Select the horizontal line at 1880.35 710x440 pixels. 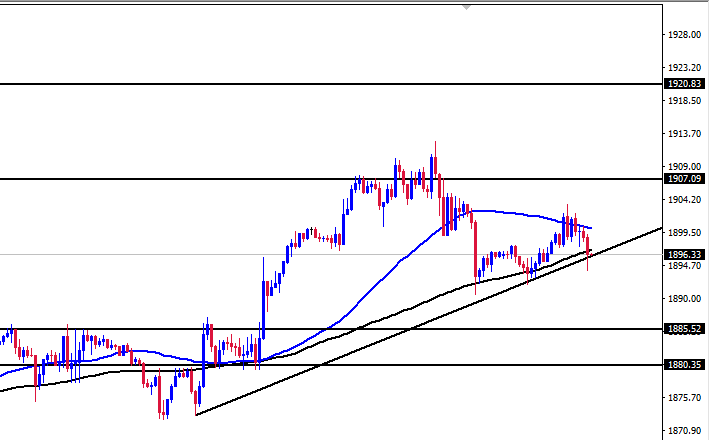click(331, 364)
